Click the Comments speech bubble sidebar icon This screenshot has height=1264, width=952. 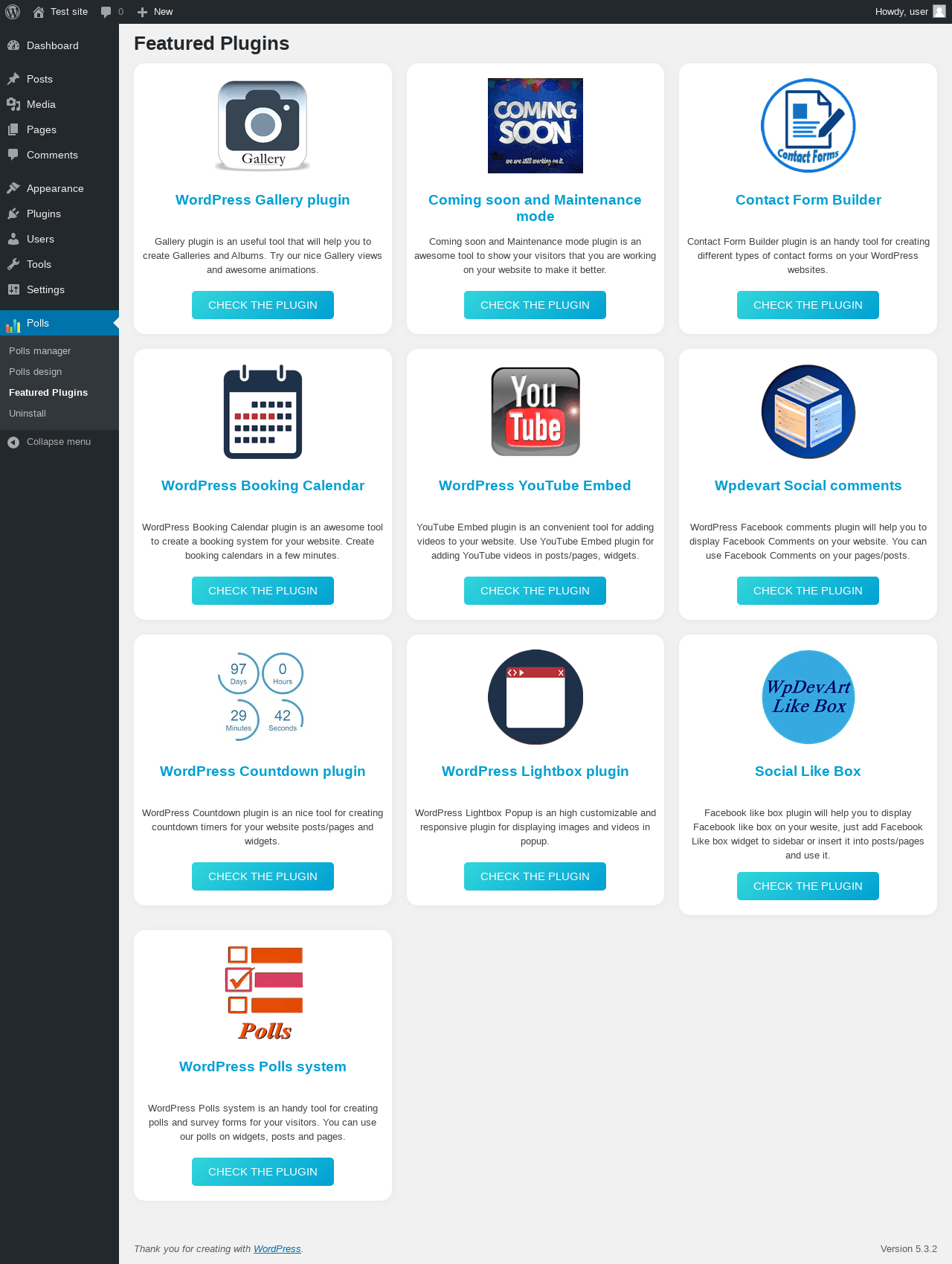pos(13,155)
